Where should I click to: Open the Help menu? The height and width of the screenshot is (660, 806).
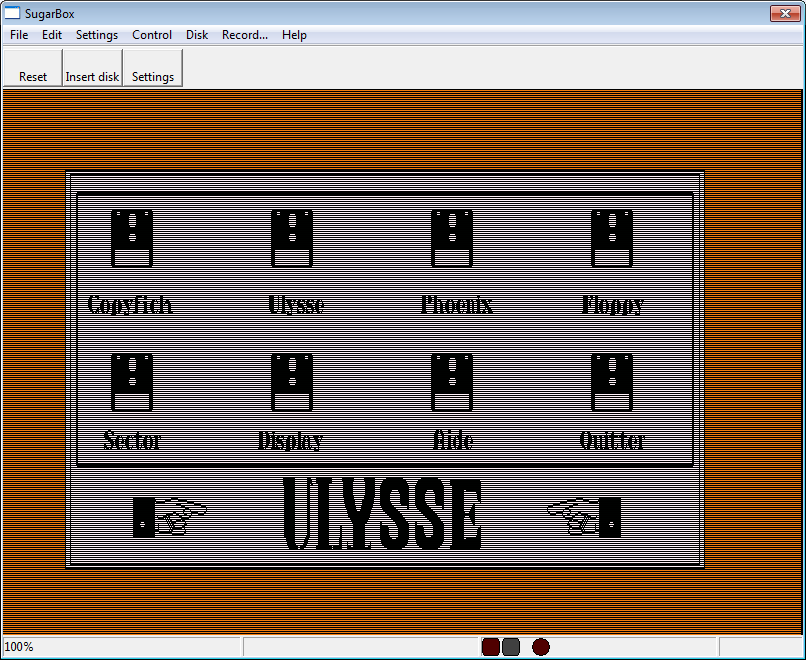294,35
